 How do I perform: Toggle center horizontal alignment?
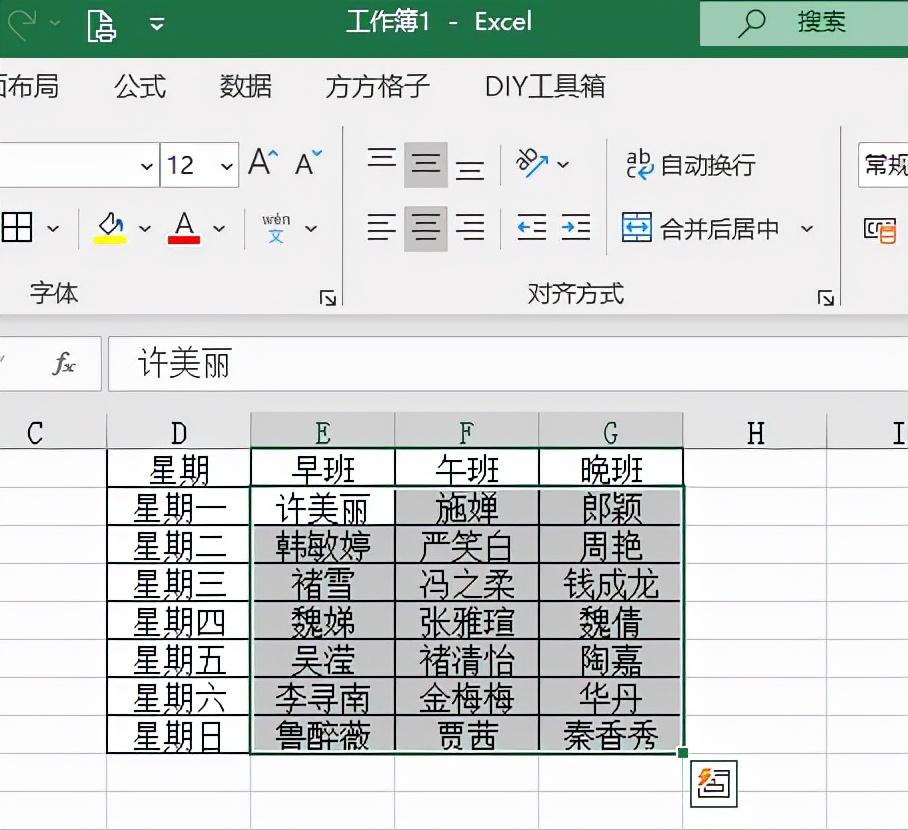tap(425, 228)
